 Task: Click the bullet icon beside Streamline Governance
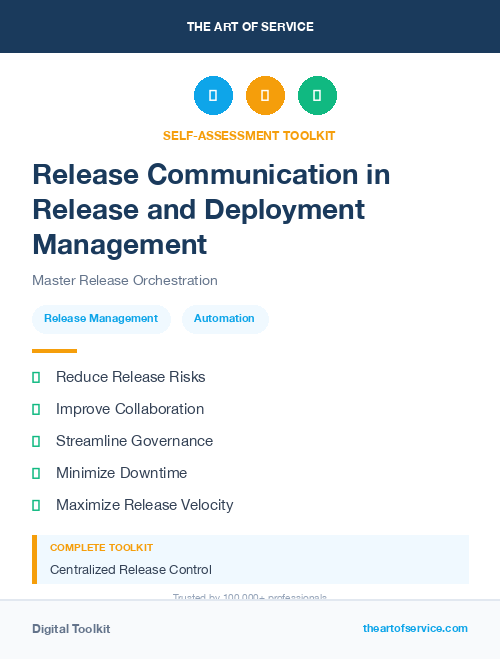tap(36, 441)
